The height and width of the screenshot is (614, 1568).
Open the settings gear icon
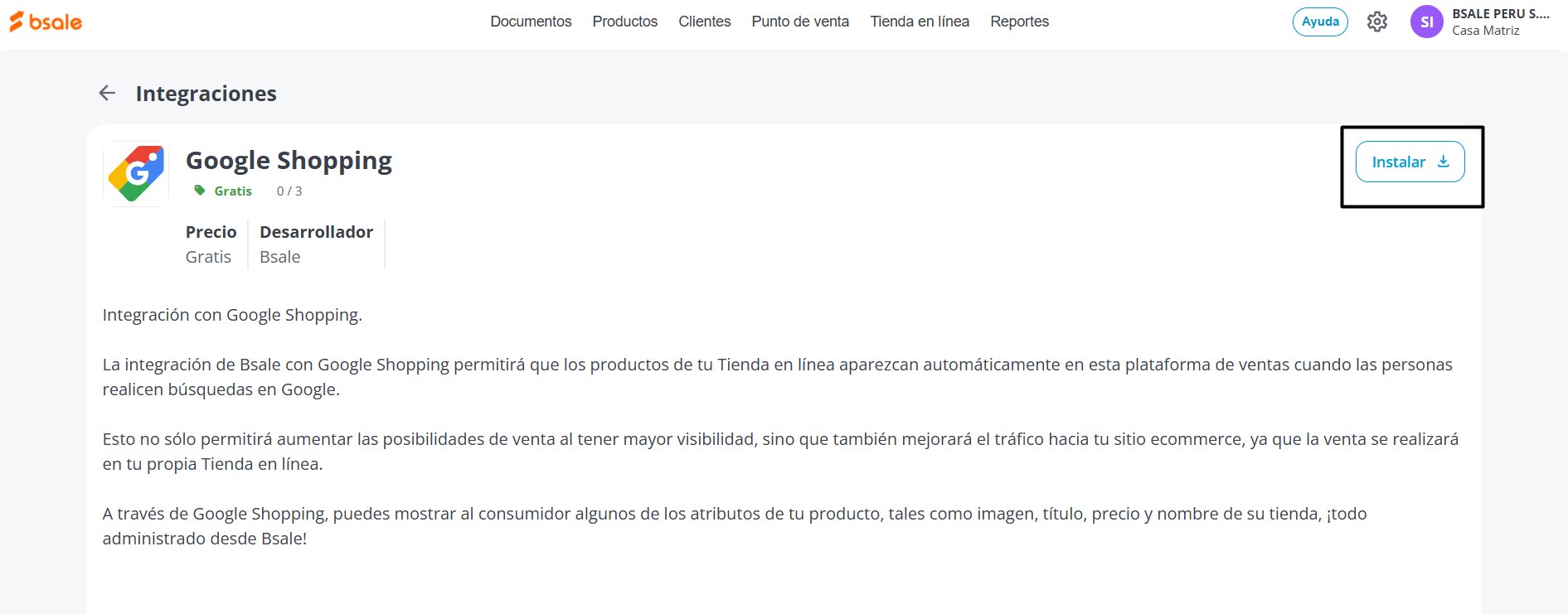[1377, 22]
